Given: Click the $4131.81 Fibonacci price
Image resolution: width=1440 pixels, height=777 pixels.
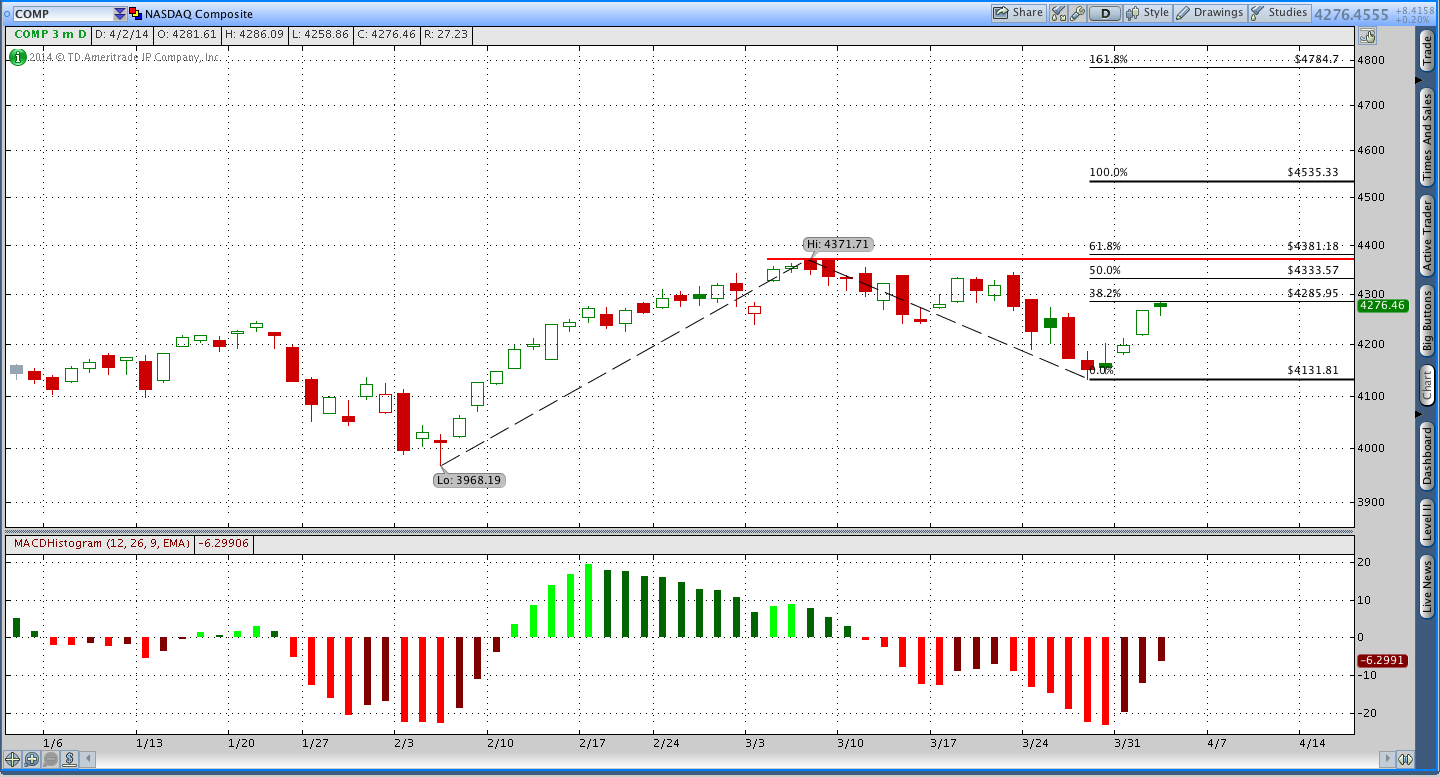Looking at the screenshot, I should point(1312,370).
